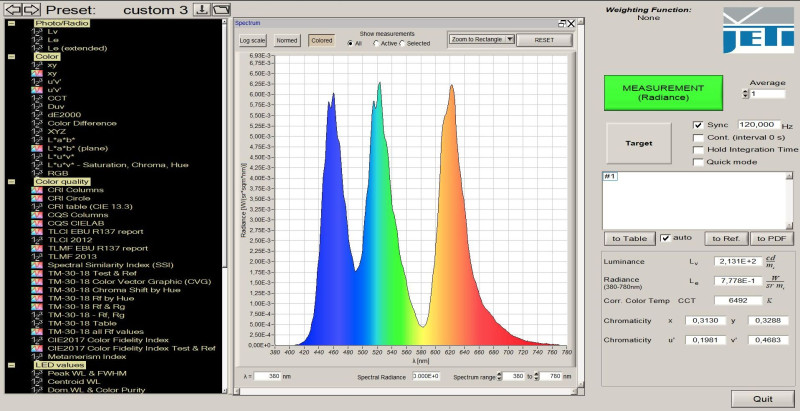Click the icon beside CIE2017 Color Fidelity Index Test & Ref
800x411 pixels.
click(x=37, y=348)
